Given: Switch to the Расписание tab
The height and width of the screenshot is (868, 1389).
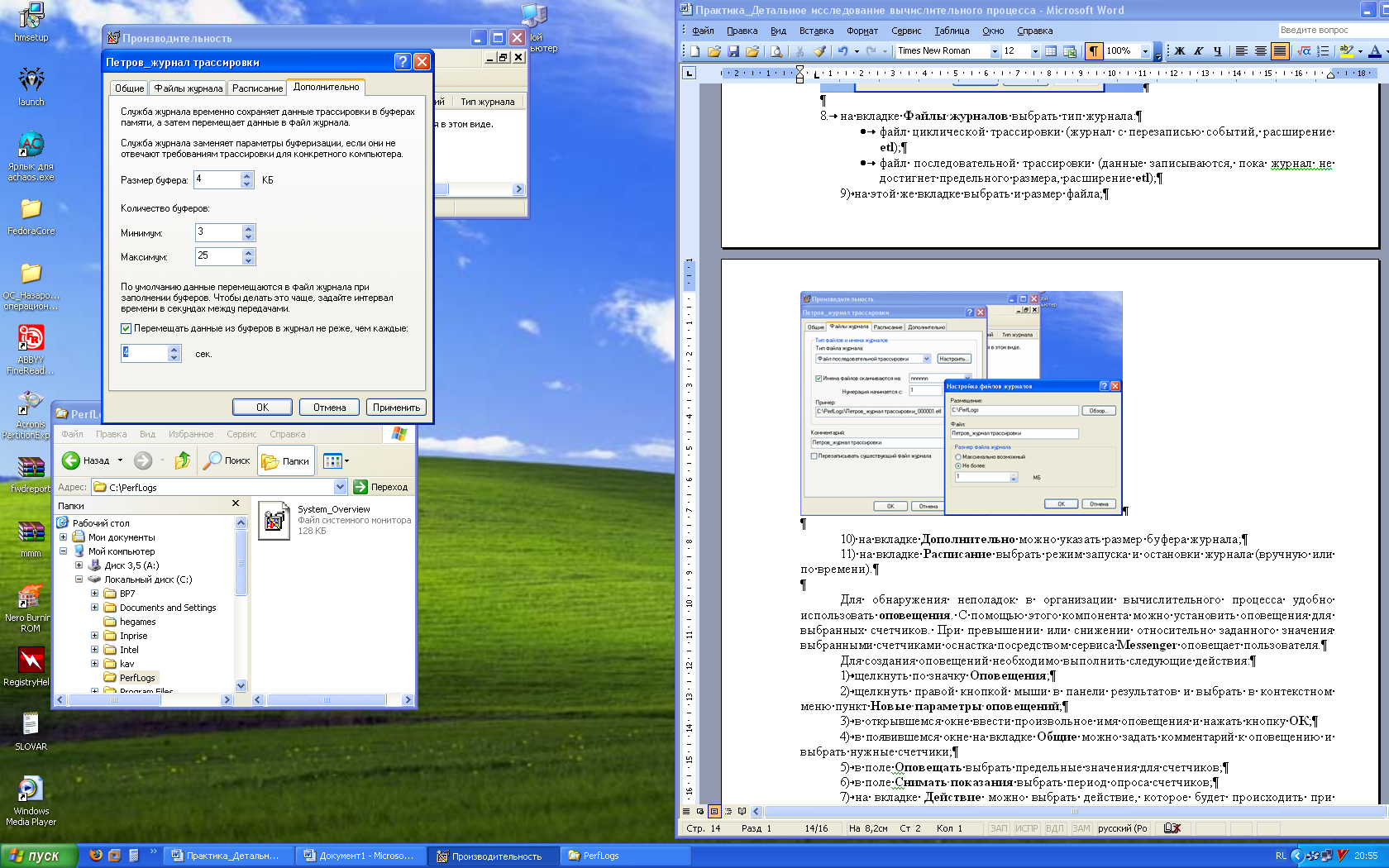Looking at the screenshot, I should click(x=257, y=88).
